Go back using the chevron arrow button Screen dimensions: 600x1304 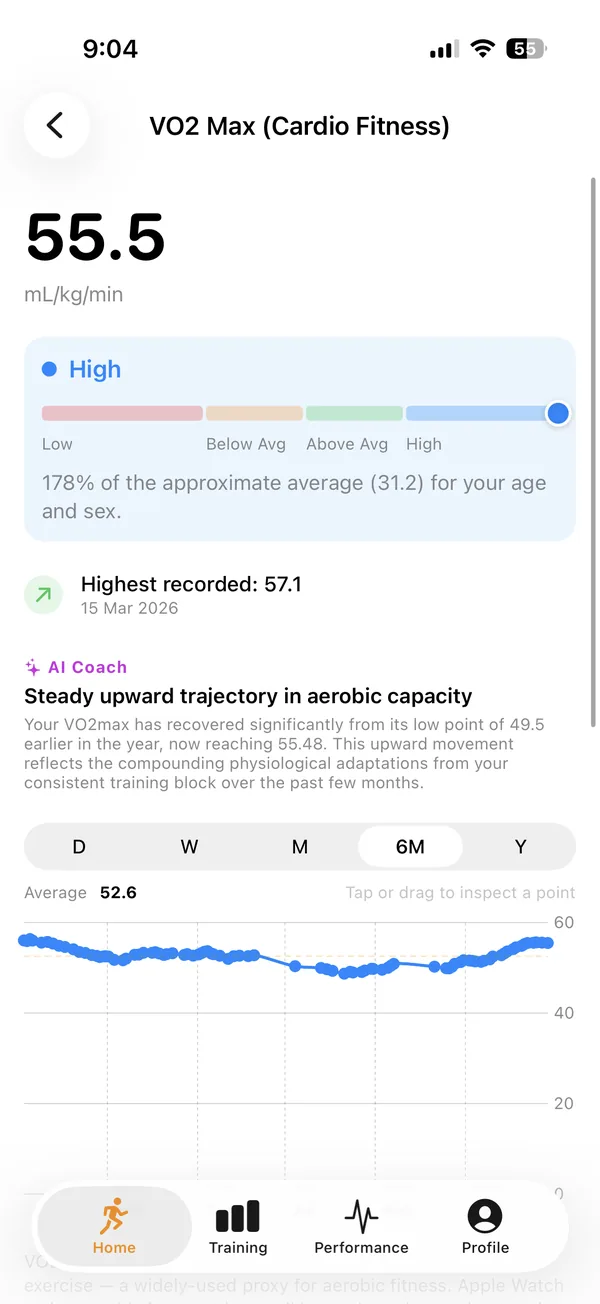point(56,125)
